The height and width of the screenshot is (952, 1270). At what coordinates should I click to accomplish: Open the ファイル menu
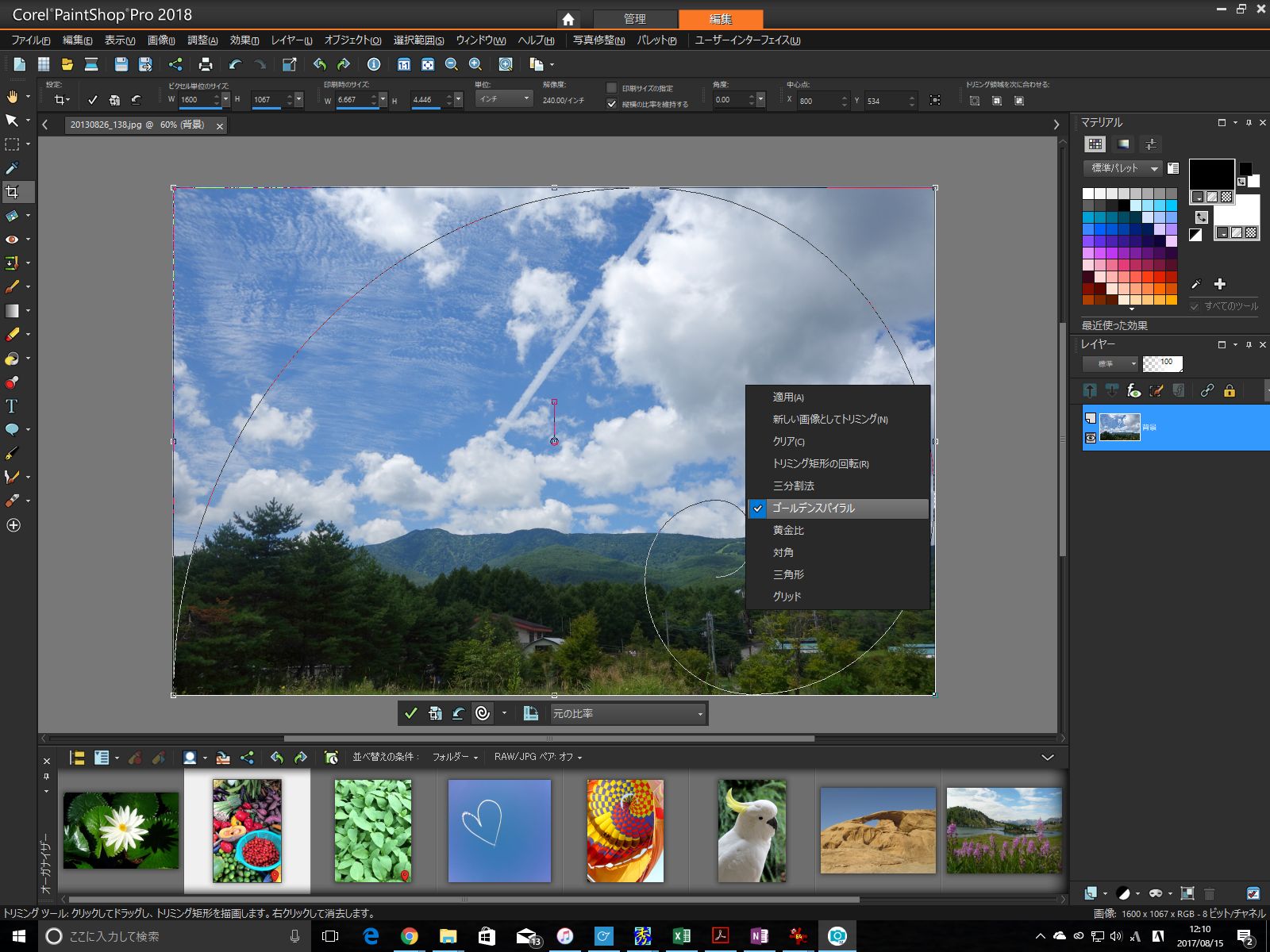31,40
